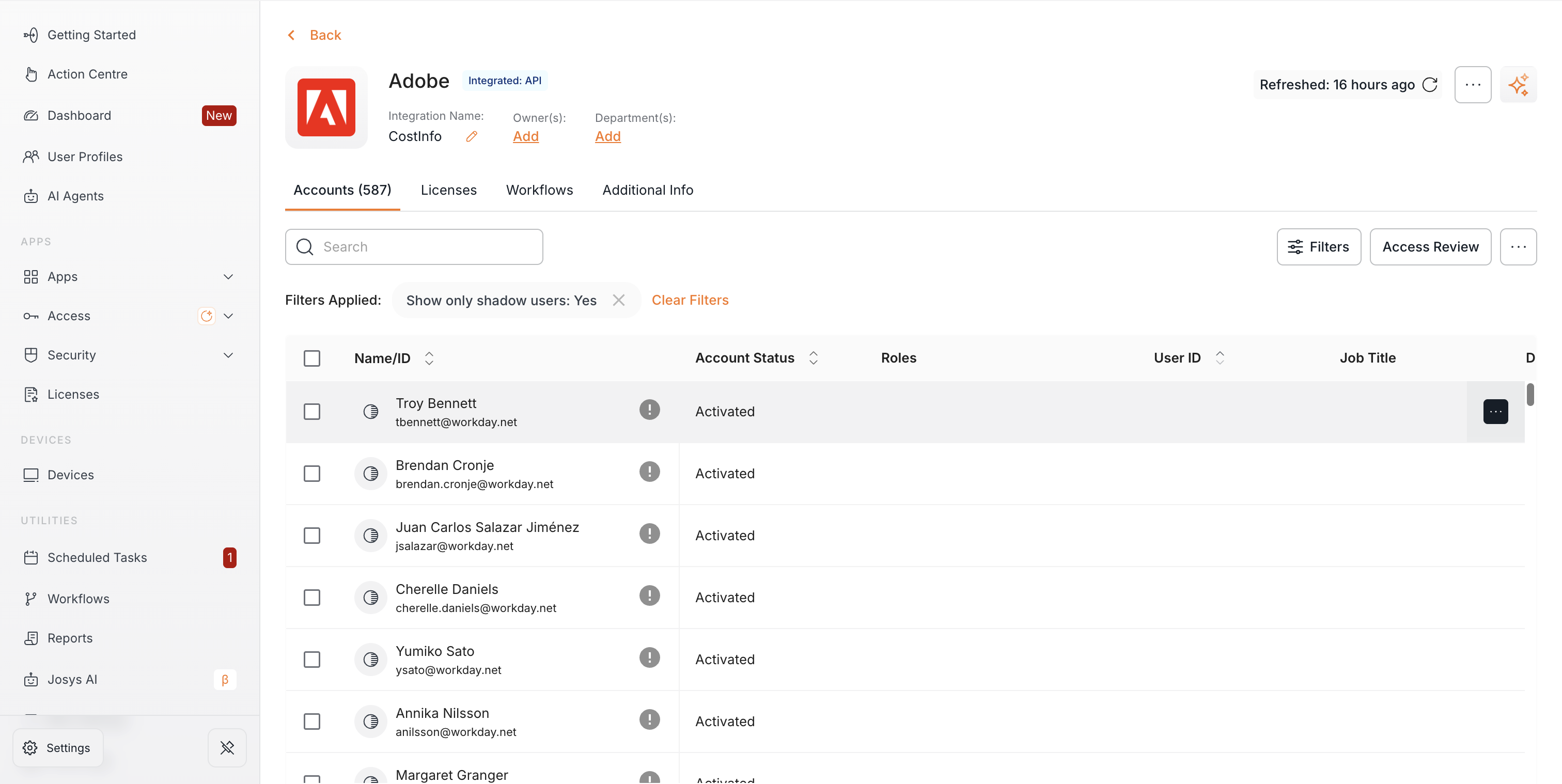Open AI Agents section
The width and height of the screenshot is (1562, 784).
[x=64, y=196]
